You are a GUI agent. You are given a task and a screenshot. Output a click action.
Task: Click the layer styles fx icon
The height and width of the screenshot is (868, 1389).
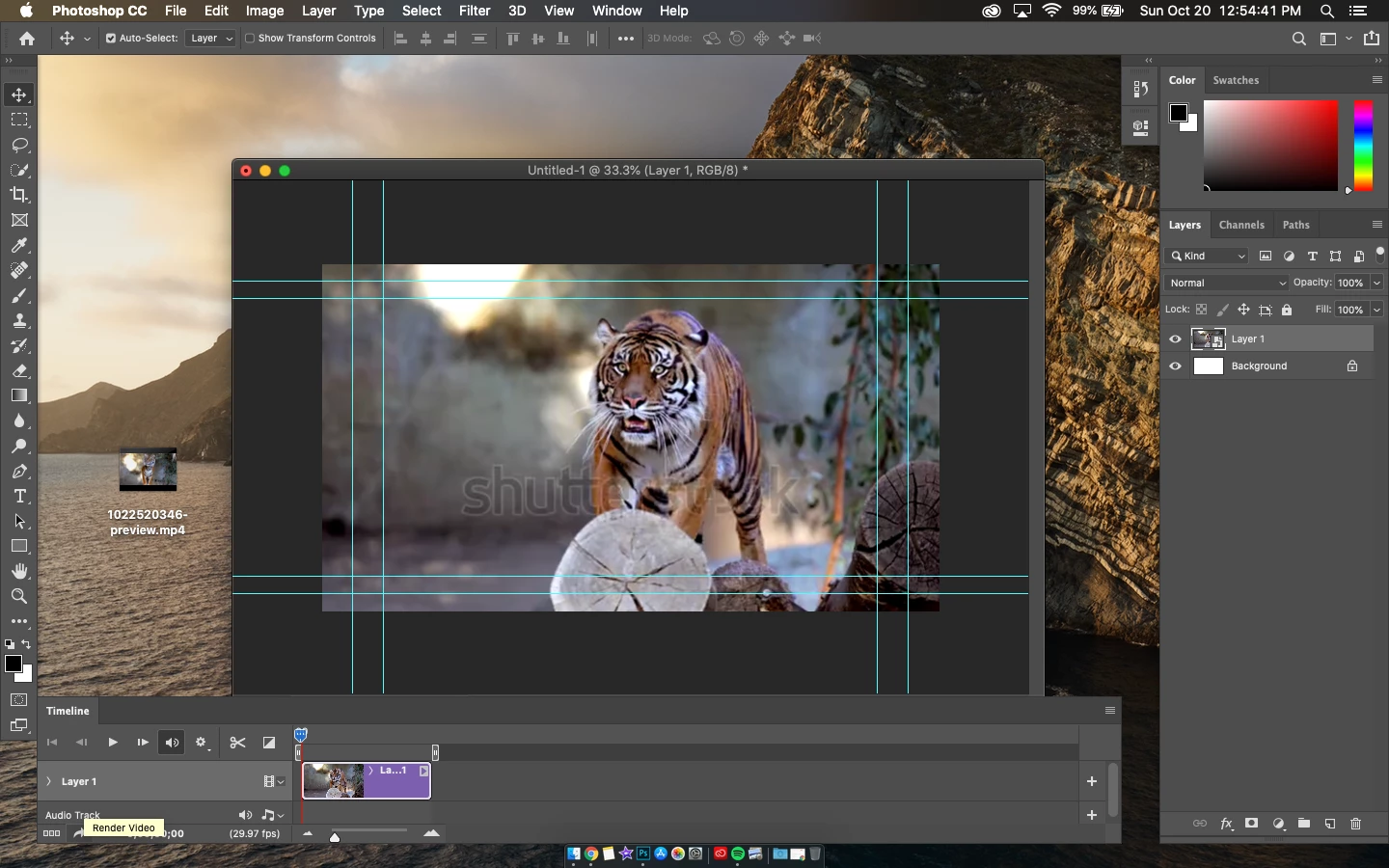[x=1226, y=824]
